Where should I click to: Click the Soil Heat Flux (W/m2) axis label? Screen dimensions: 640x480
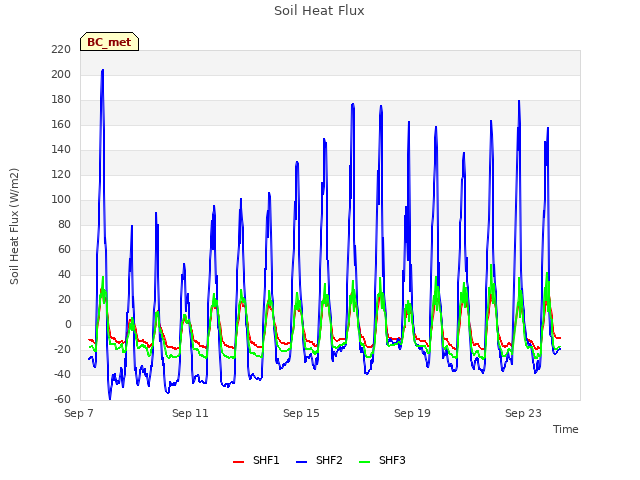[14, 226]
